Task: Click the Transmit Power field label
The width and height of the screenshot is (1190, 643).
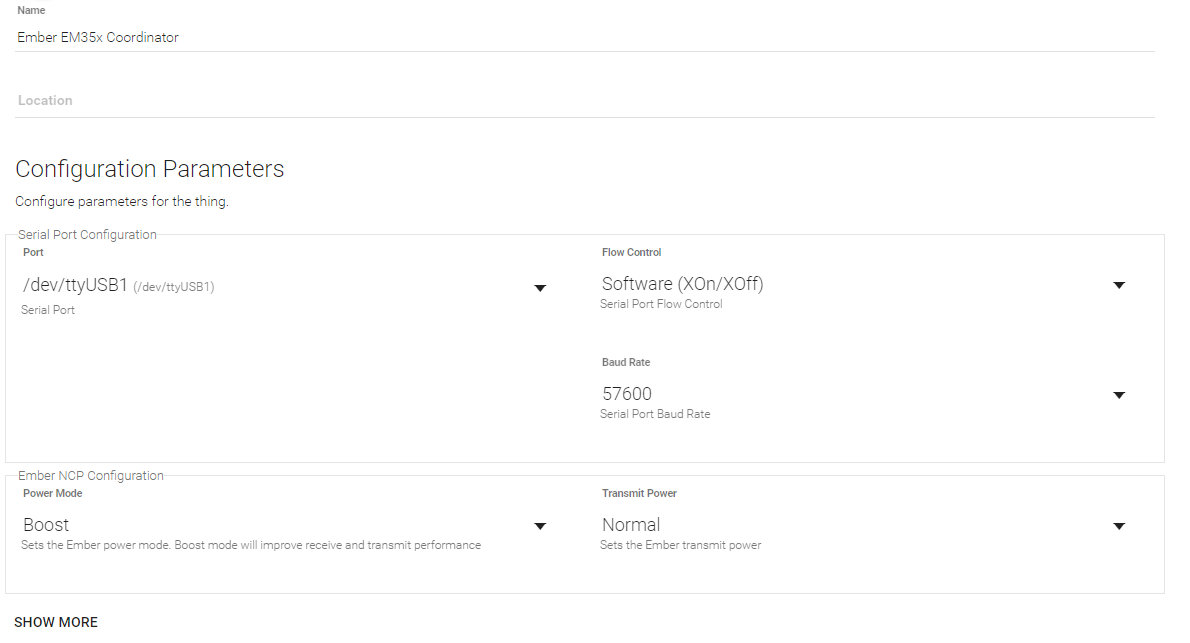Action: [x=639, y=494]
